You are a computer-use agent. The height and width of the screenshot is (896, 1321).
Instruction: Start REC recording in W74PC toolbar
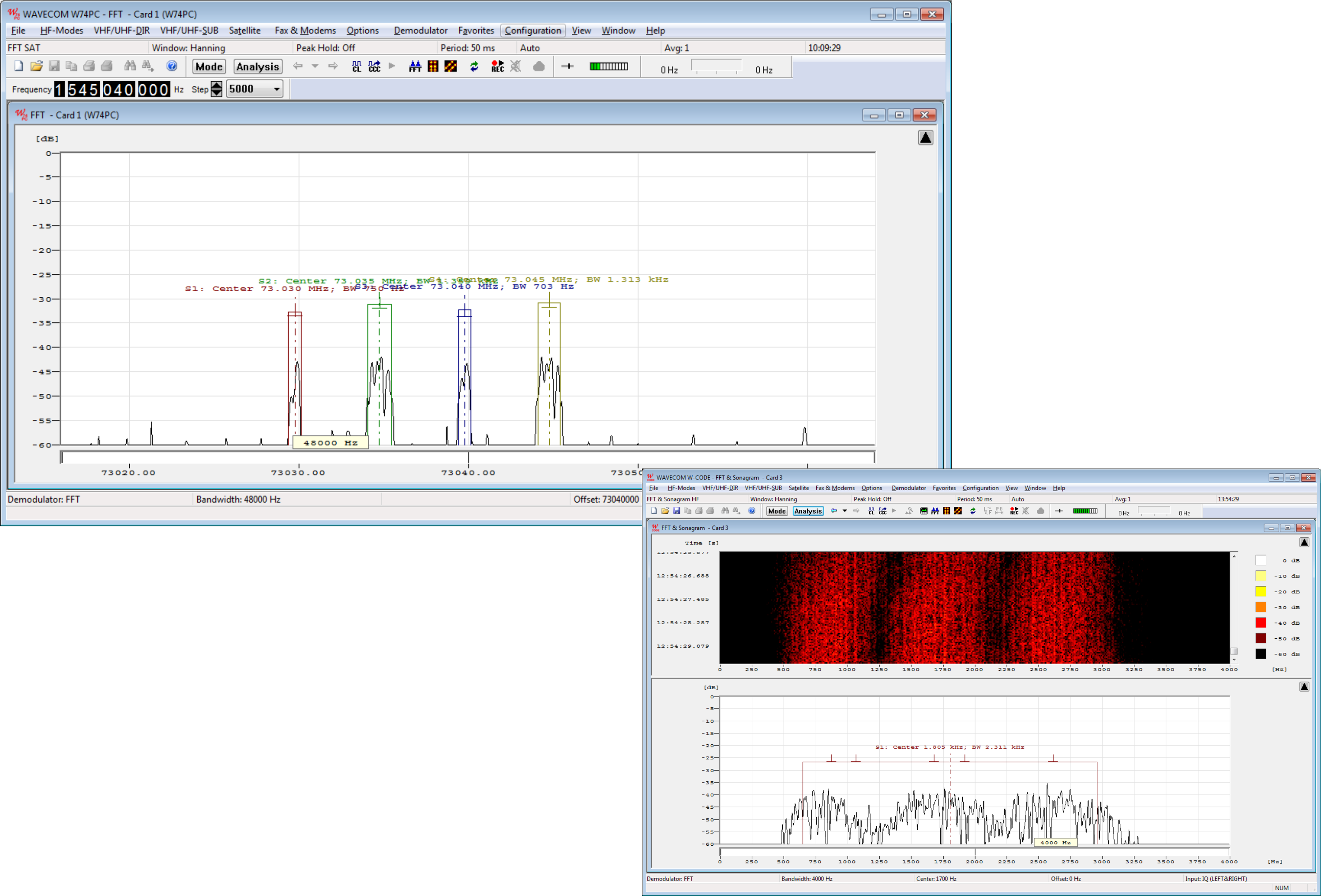[x=497, y=67]
